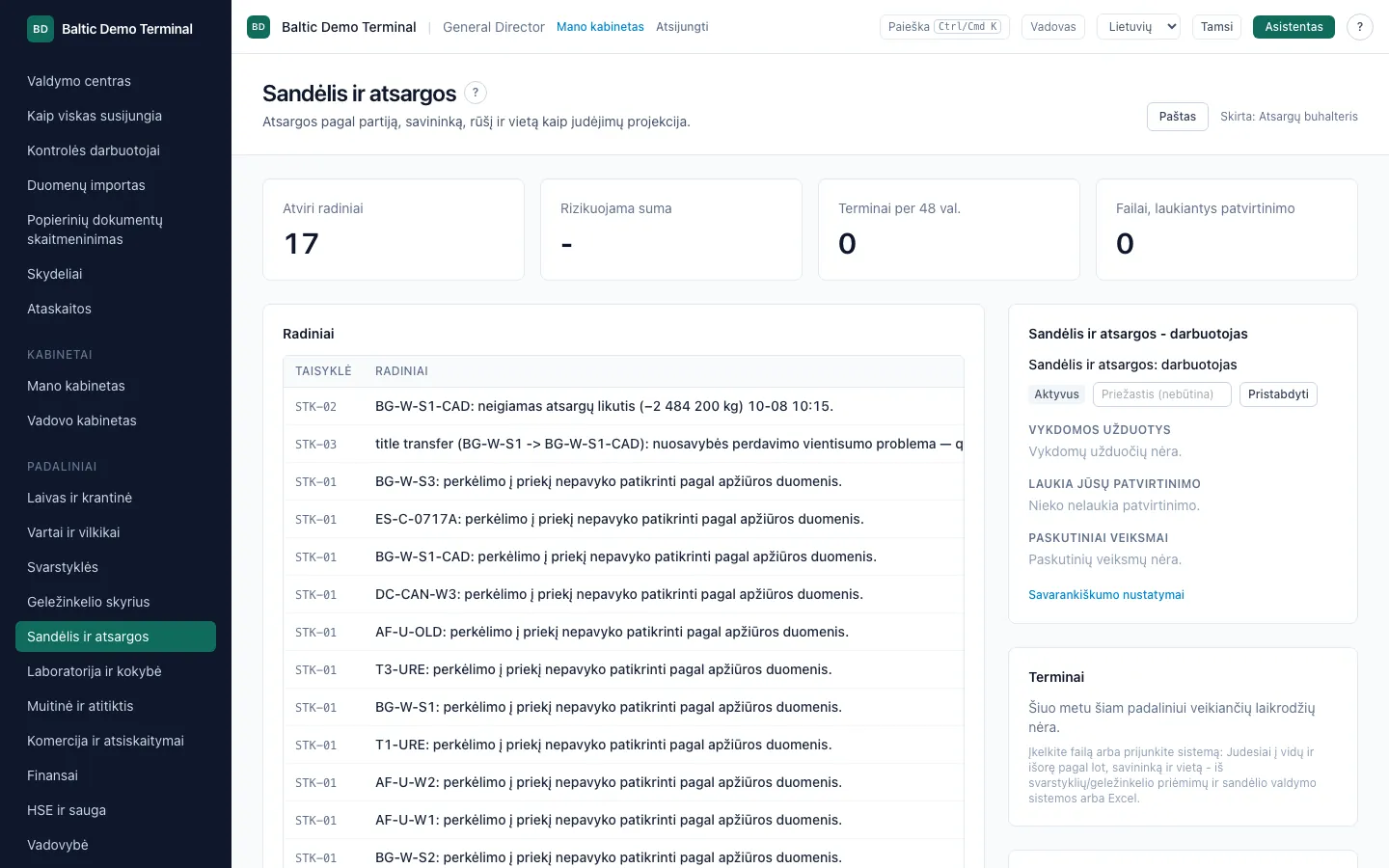
Task: Select the STK-03 title transfer finding row
Action: pyautogui.click(x=623, y=444)
